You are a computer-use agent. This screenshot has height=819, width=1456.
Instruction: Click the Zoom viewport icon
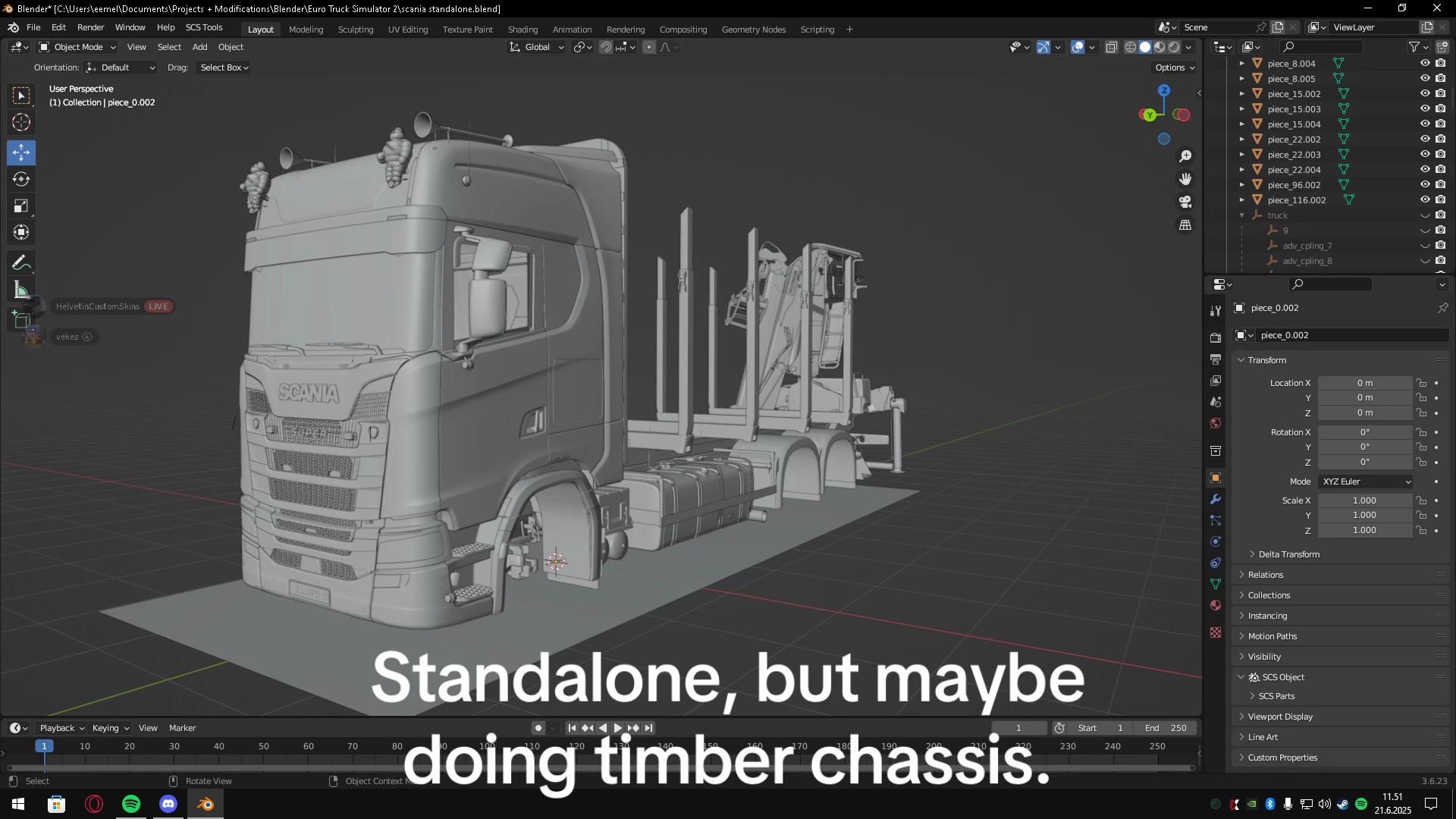(x=1185, y=156)
